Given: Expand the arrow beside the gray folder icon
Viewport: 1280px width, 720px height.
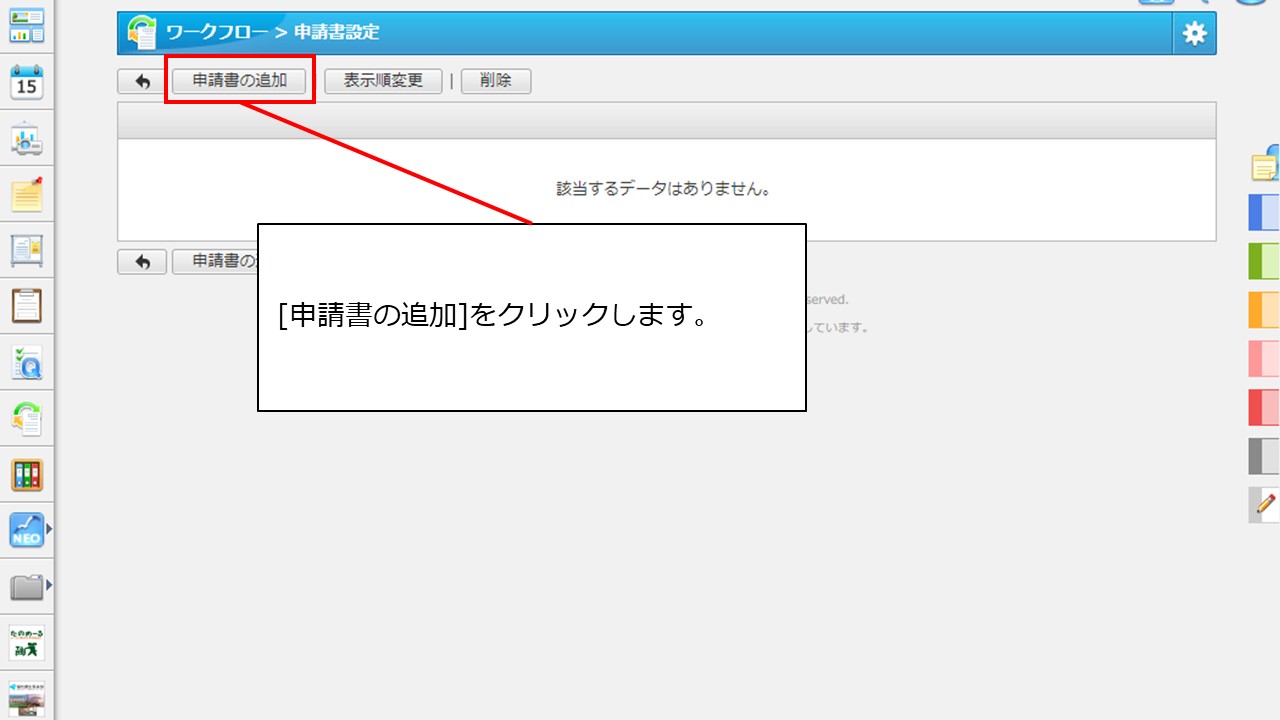Looking at the screenshot, I should tap(48, 585).
